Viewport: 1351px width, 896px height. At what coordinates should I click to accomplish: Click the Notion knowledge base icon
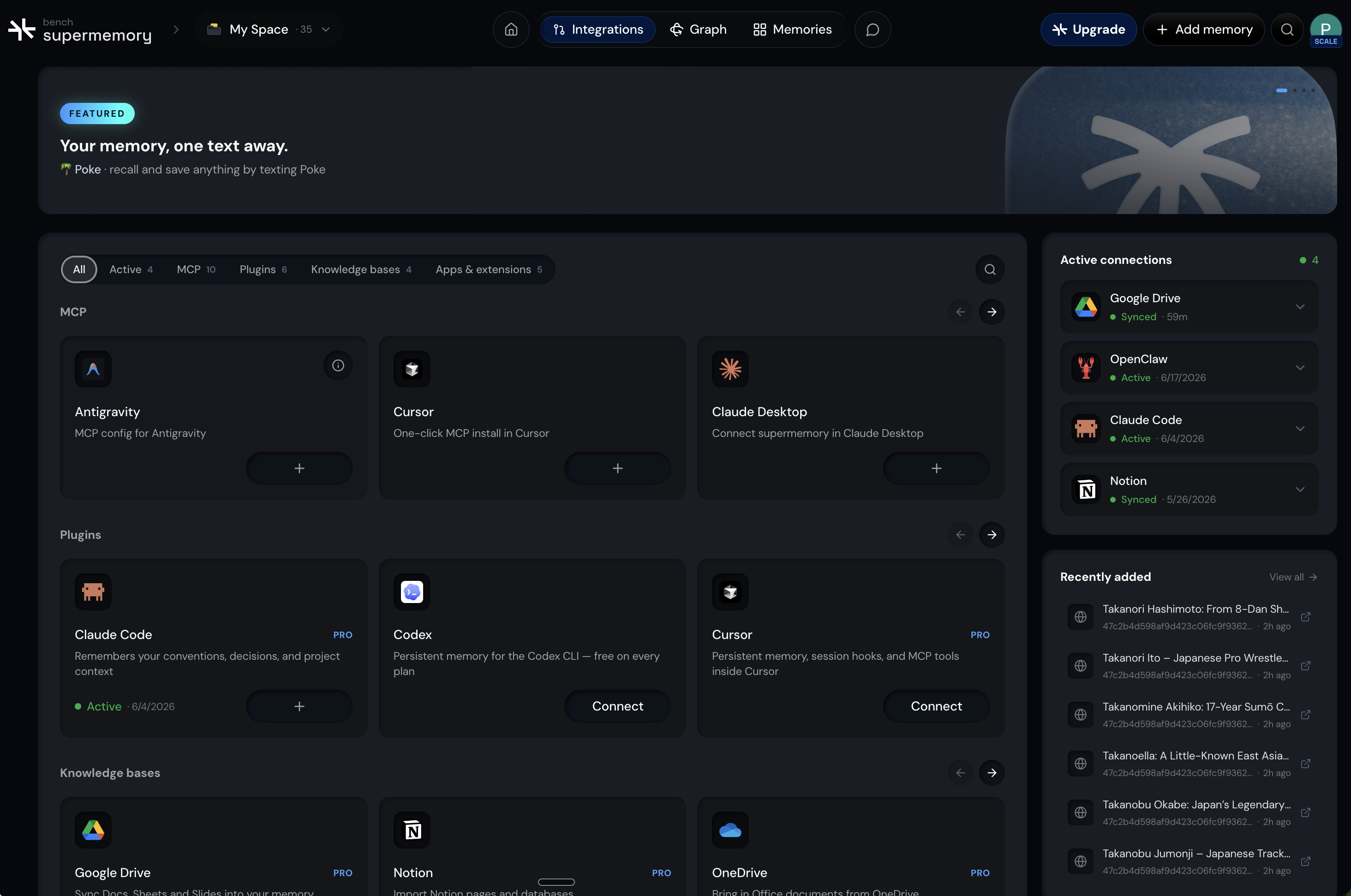point(412,830)
